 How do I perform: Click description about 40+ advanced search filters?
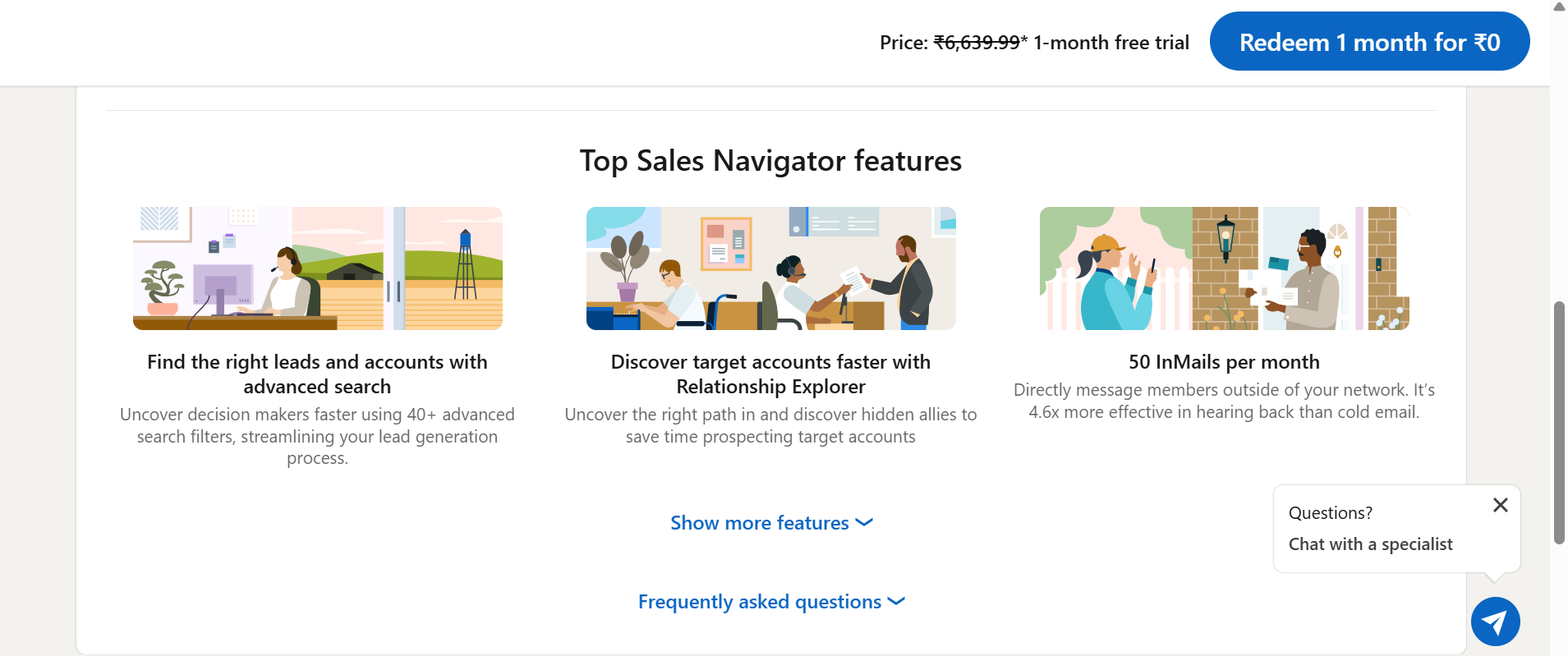click(317, 437)
